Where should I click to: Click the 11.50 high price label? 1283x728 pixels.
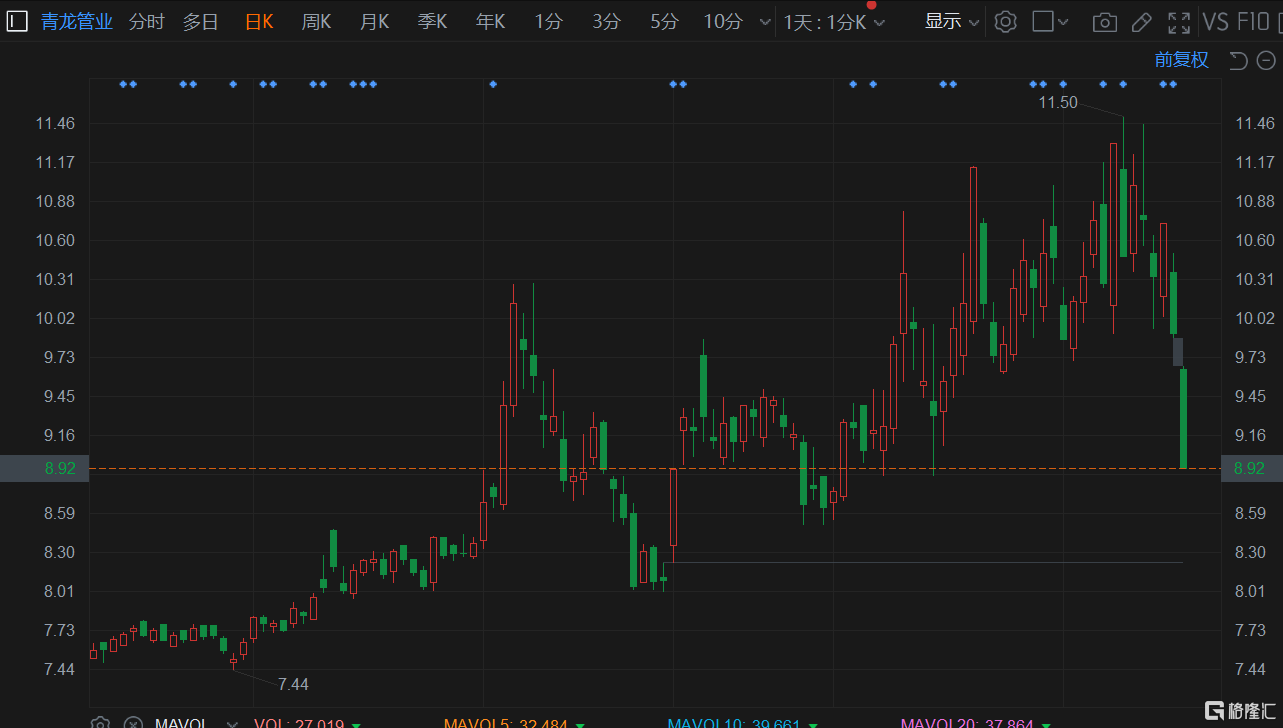click(1058, 102)
